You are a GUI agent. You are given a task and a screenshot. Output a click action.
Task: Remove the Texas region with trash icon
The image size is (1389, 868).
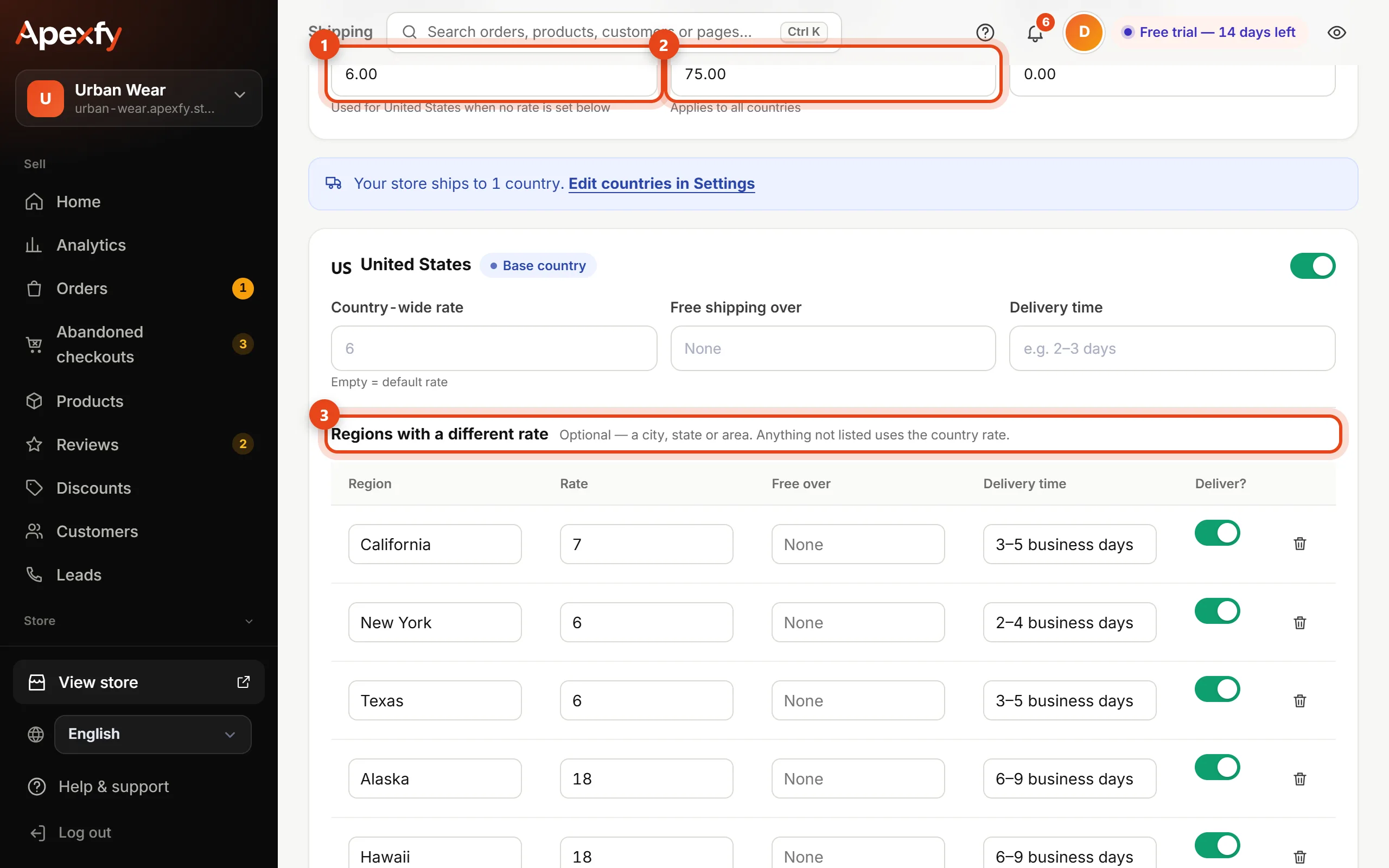[1300, 700]
